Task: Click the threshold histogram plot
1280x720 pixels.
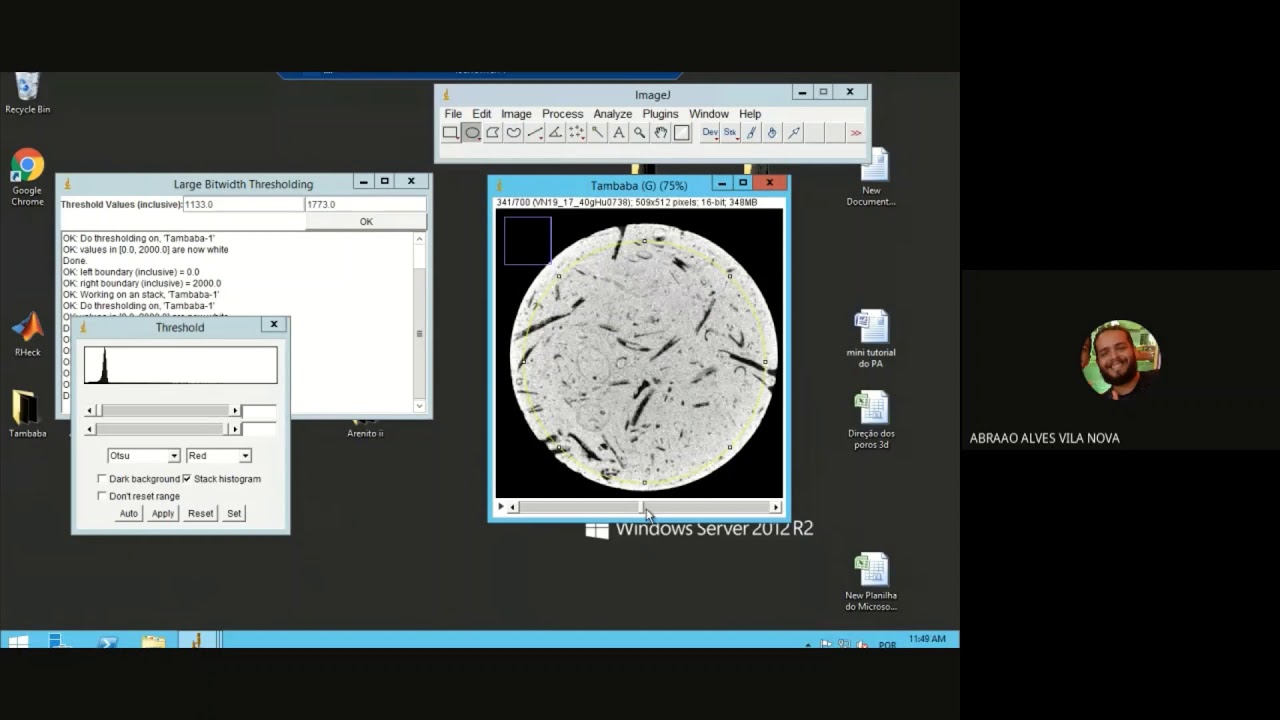Action: (x=181, y=365)
